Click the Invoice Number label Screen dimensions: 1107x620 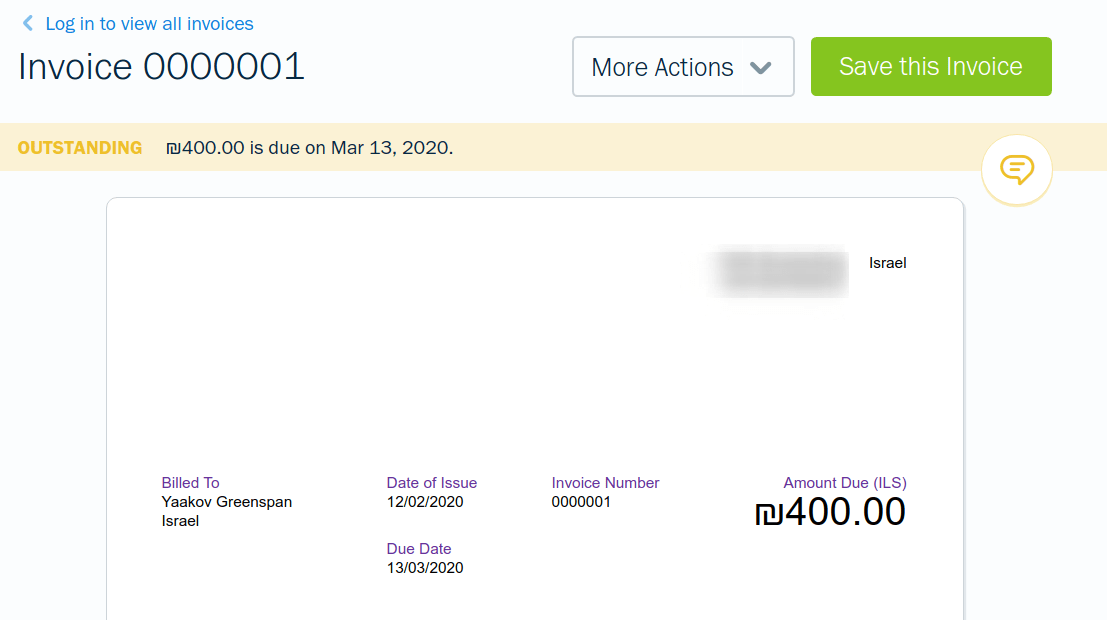[605, 483]
